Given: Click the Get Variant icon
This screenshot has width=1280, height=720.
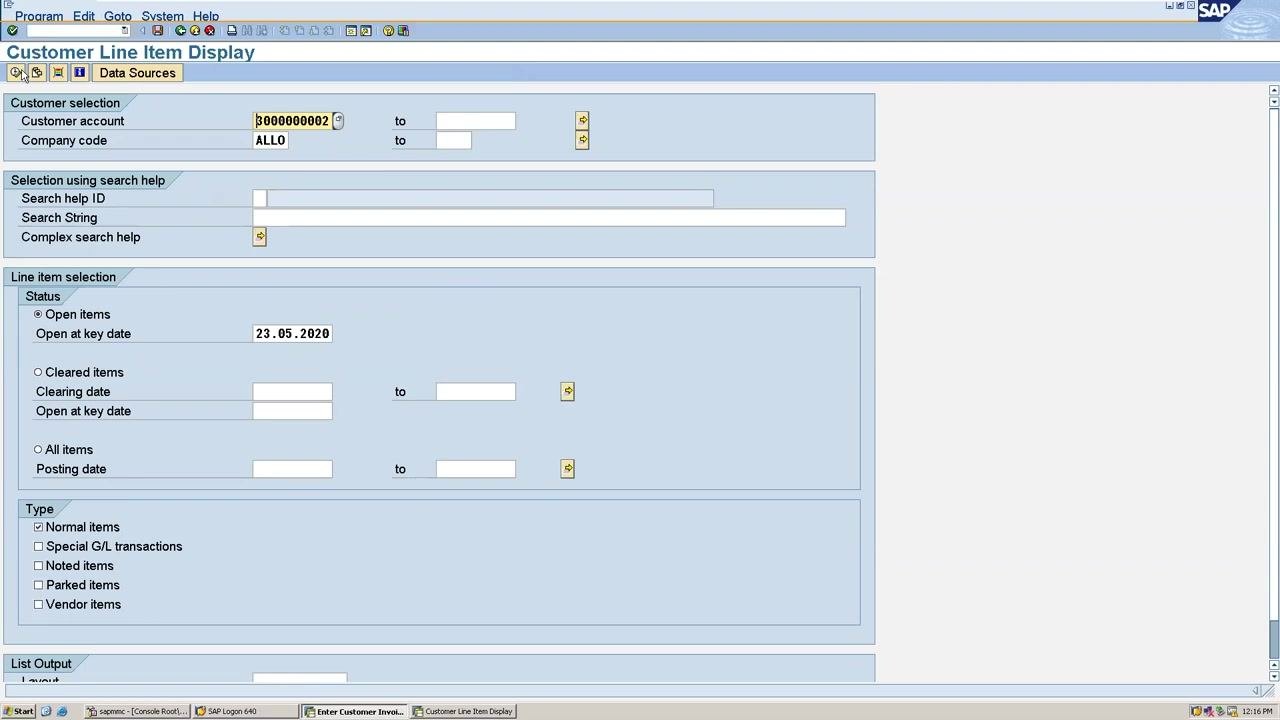Looking at the screenshot, I should pos(37,73).
